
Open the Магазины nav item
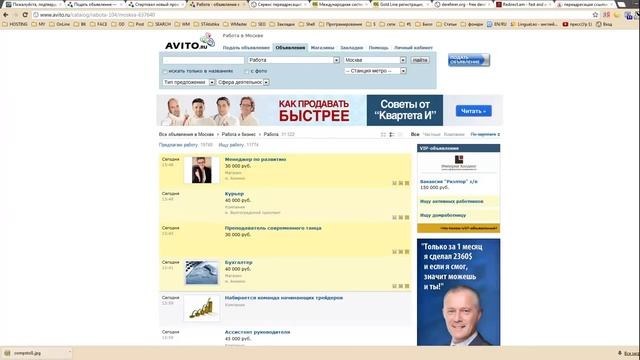[322, 48]
